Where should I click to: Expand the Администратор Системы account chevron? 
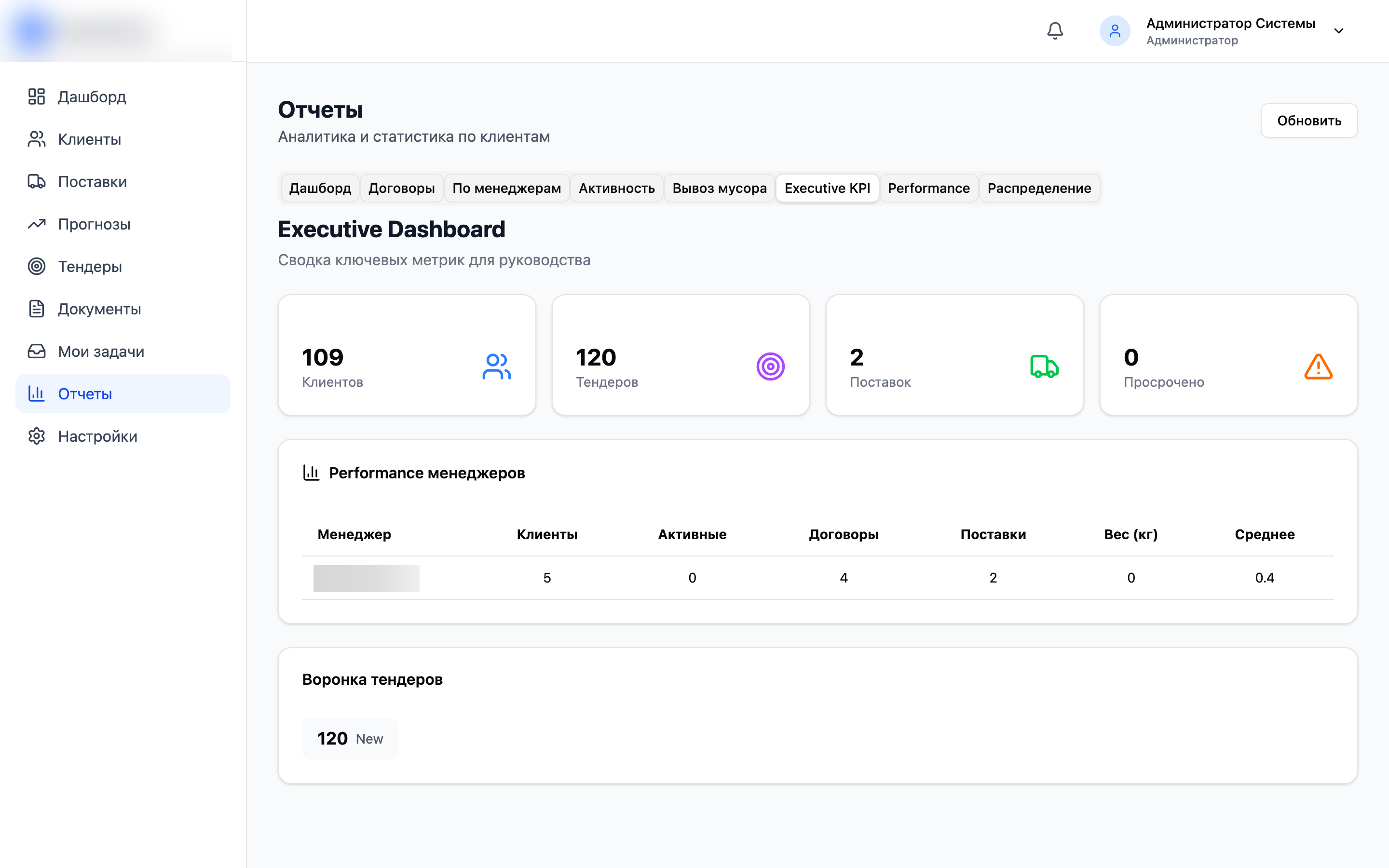click(x=1338, y=31)
